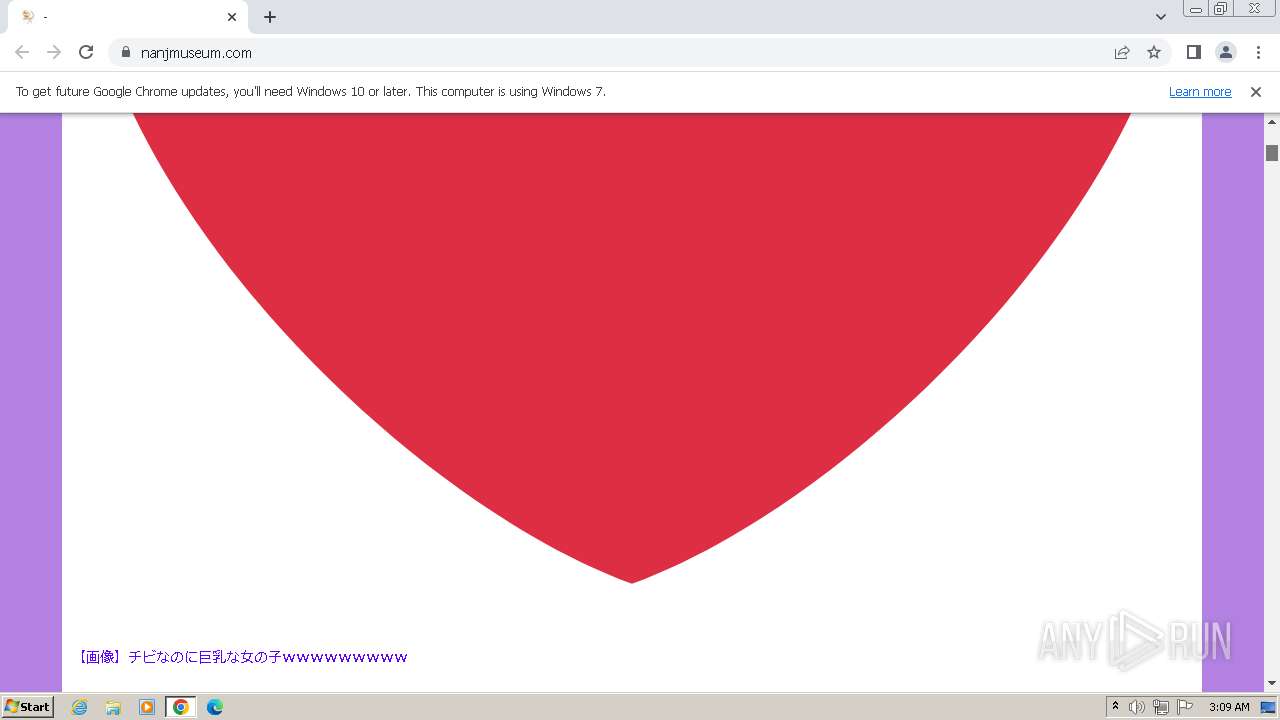This screenshot has height=720, width=1280.
Task: Launch Microsoft Edge from the taskbar
Action: coord(214,707)
